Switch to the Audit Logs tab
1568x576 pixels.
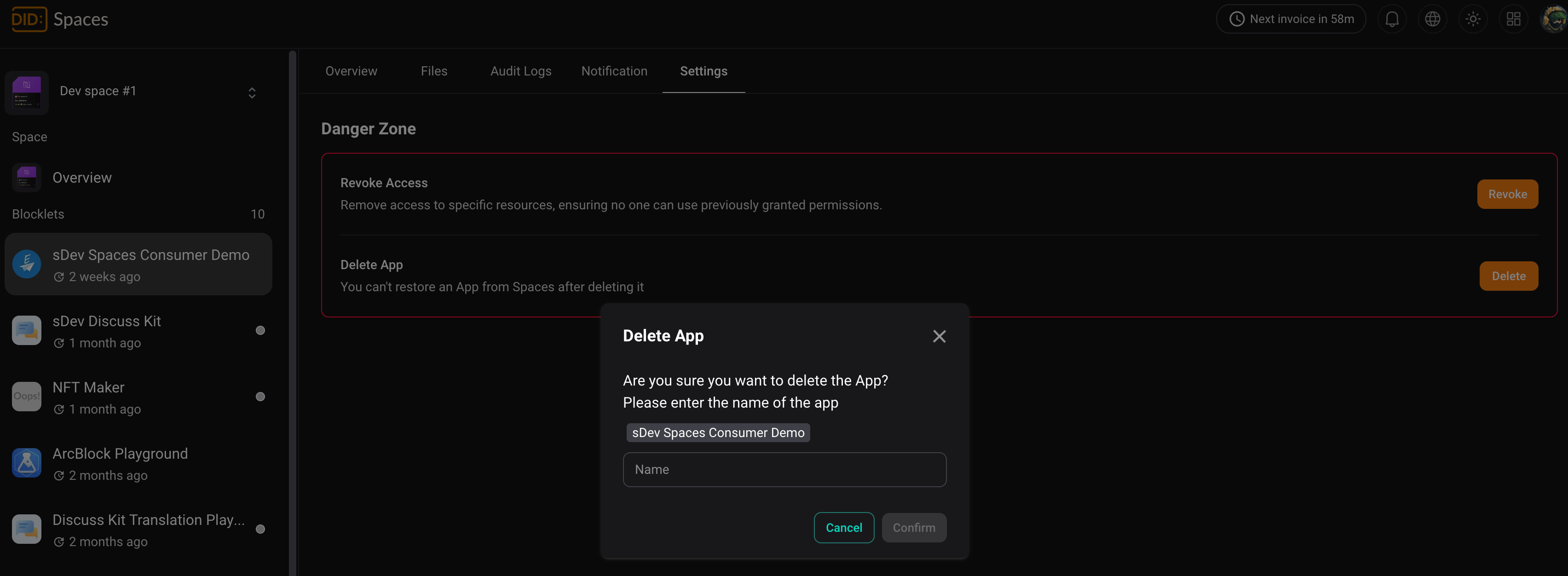point(520,71)
